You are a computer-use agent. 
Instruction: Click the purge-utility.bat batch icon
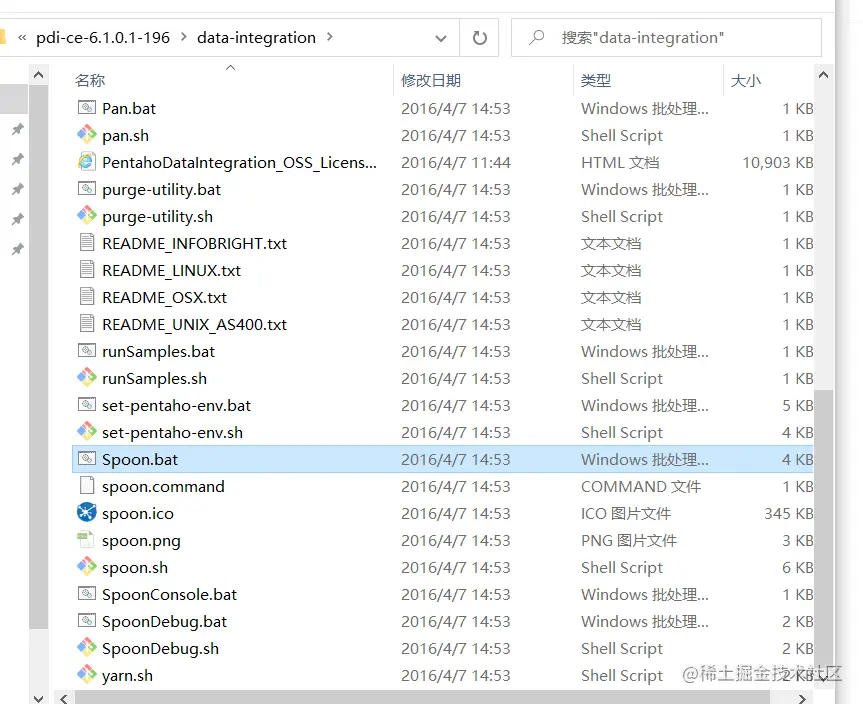(86, 189)
